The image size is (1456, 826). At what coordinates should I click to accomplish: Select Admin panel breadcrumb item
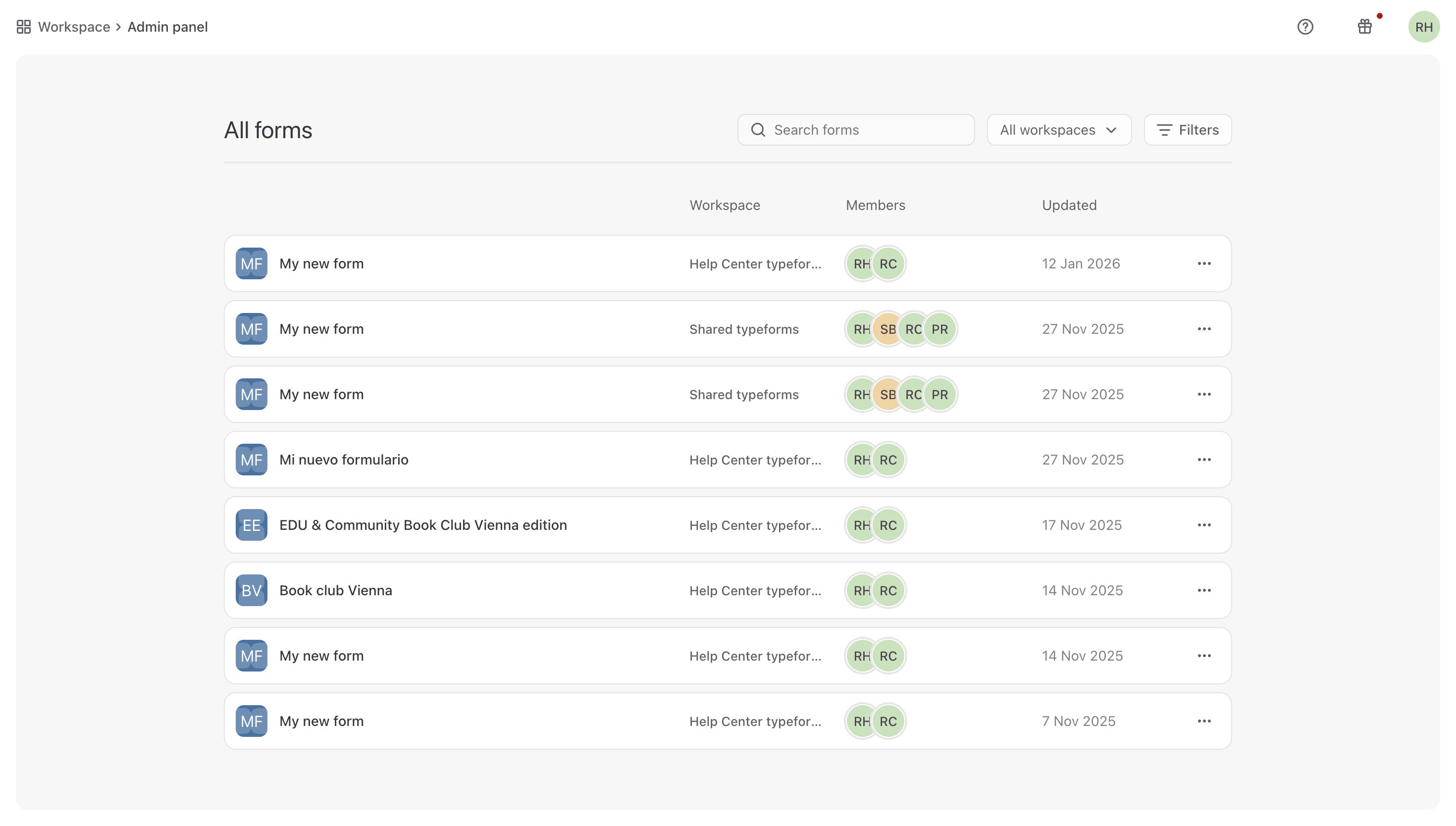pos(167,27)
